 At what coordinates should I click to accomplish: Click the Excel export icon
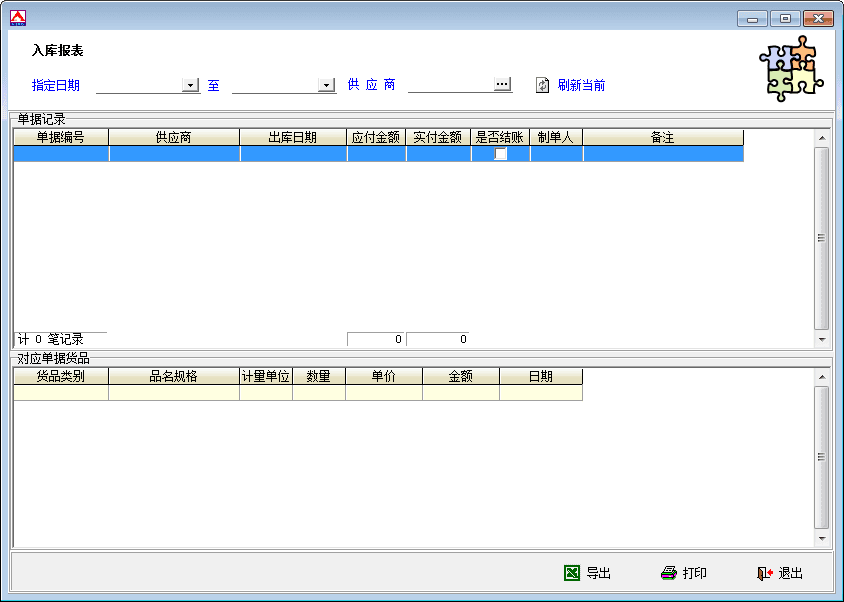coord(572,573)
